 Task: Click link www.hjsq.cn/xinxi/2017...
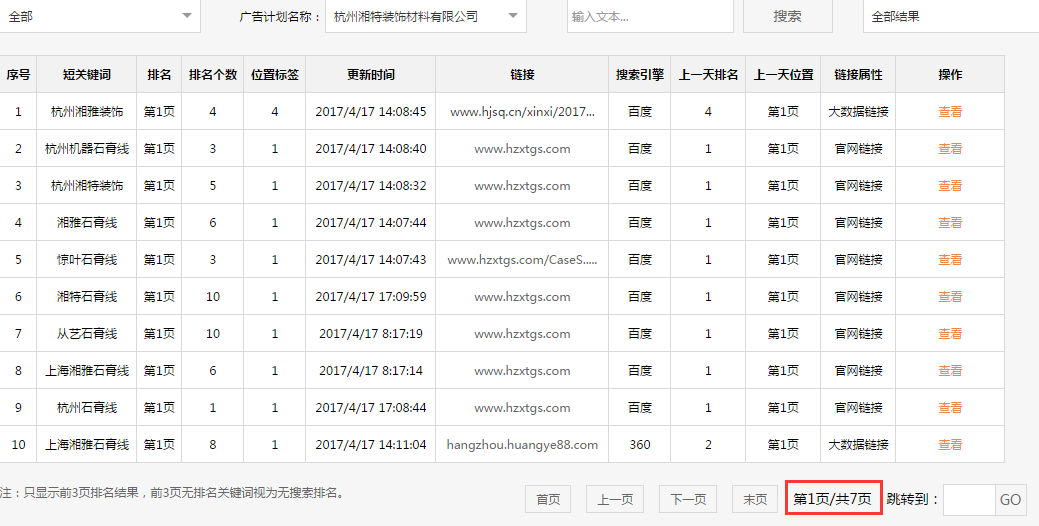tap(522, 112)
